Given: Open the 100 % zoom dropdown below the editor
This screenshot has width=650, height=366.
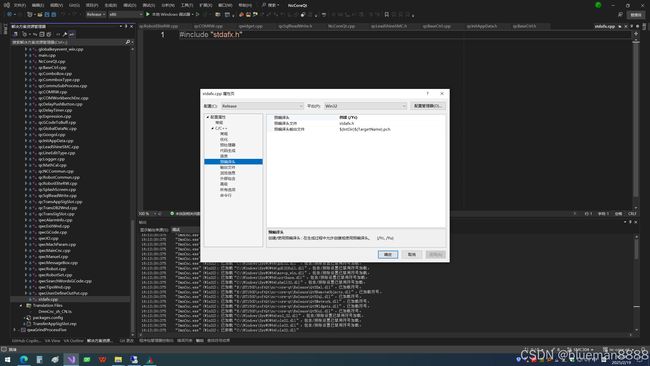Looking at the screenshot, I should pyautogui.click(x=146, y=214).
